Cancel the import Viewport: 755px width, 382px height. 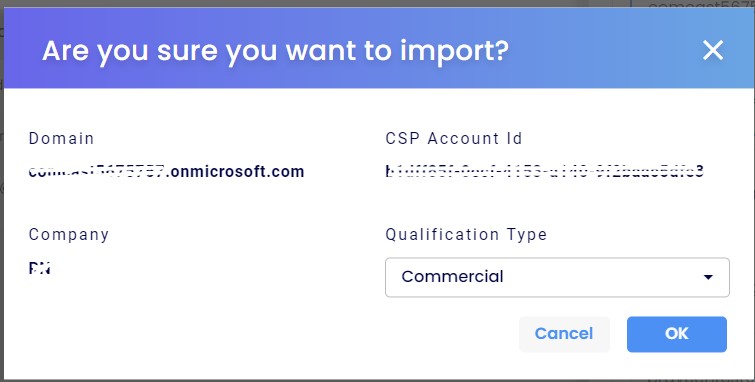564,334
